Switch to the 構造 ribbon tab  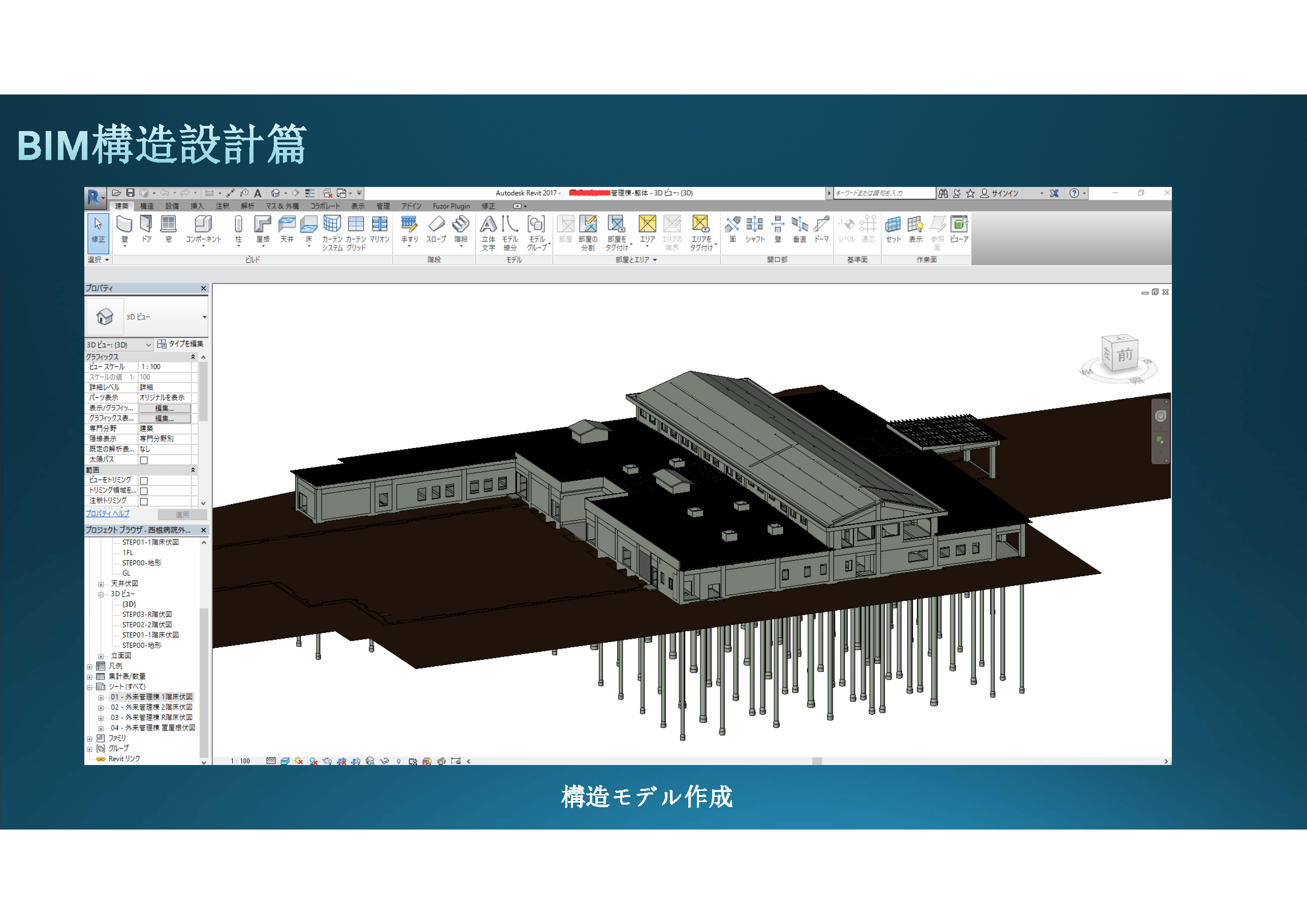click(x=147, y=206)
